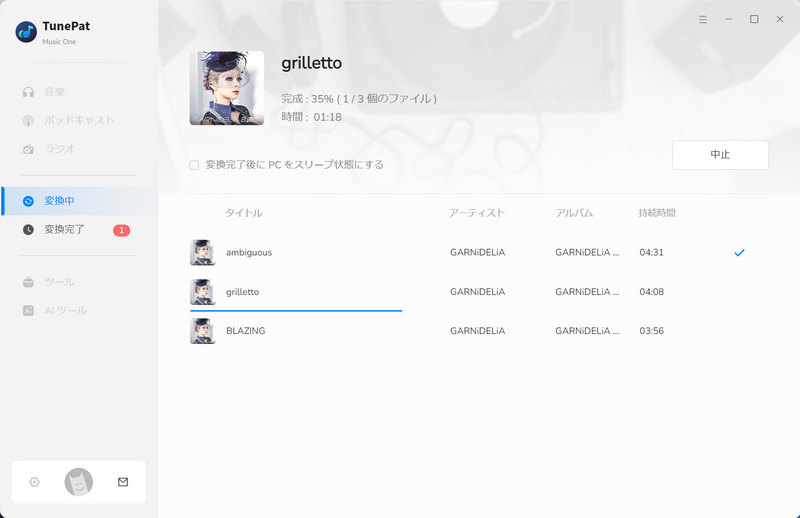Maximize the TunePat window
Screen dimensions: 800x518
754,19
